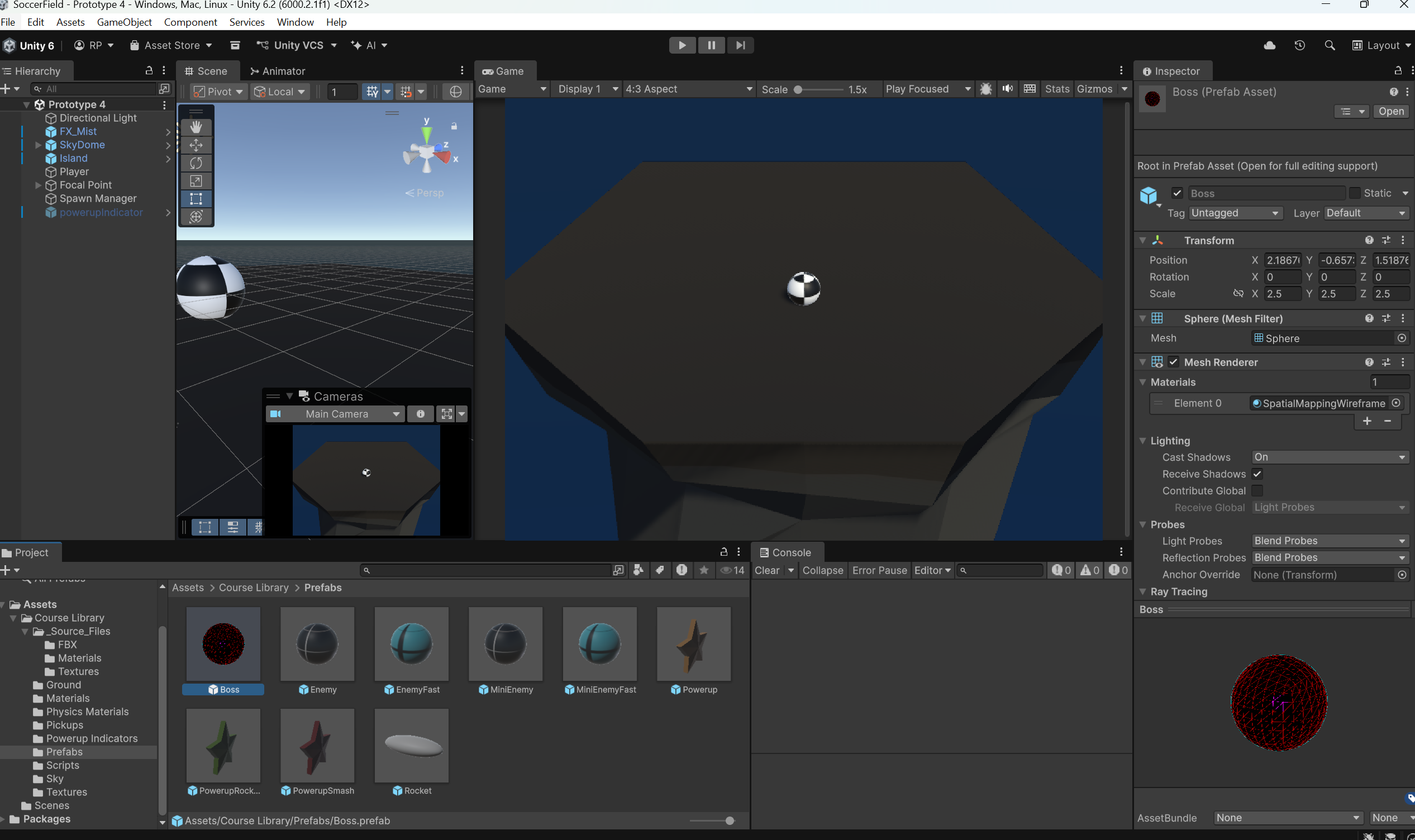Click the Mesh field object picker circle
Screen dimensions: 1415x840
tap(1402, 338)
